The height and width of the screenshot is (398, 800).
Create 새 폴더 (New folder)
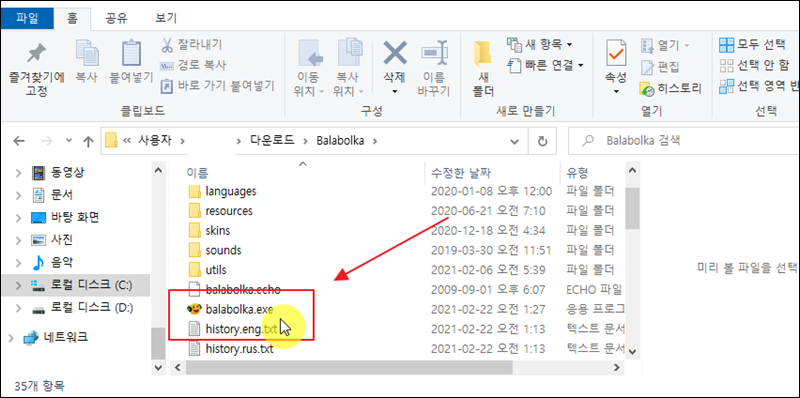(x=482, y=69)
